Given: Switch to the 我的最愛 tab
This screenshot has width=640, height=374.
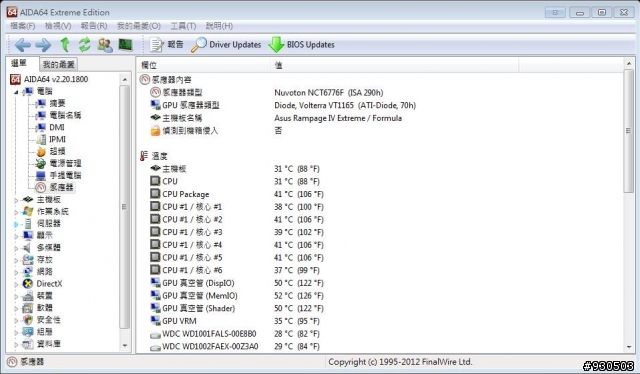Looking at the screenshot, I should coord(59,65).
